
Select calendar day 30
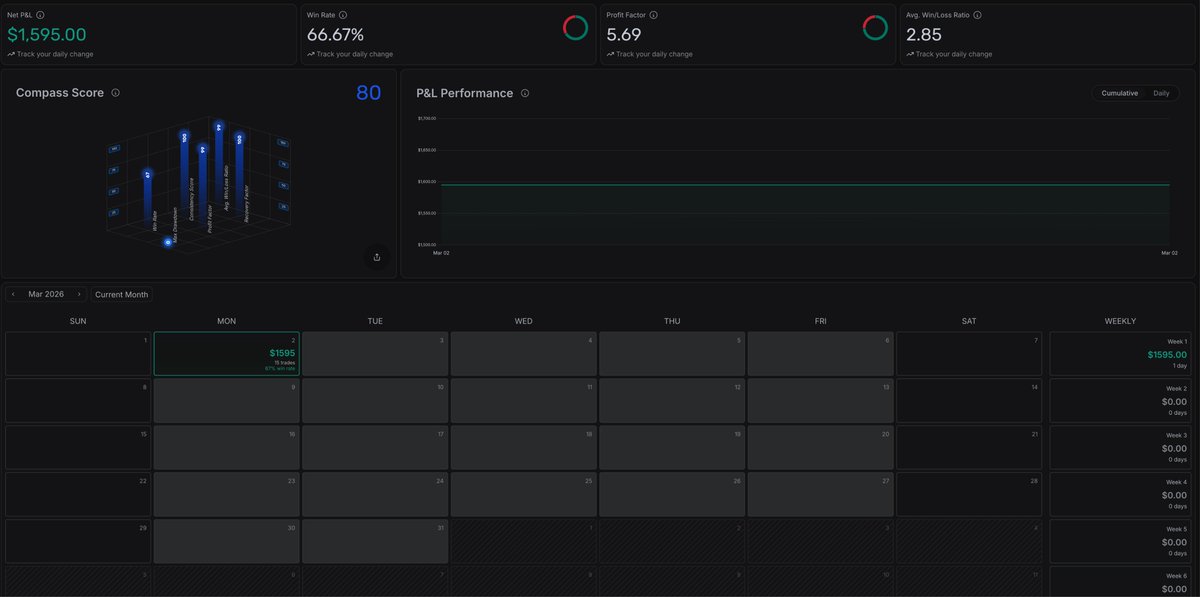227,541
